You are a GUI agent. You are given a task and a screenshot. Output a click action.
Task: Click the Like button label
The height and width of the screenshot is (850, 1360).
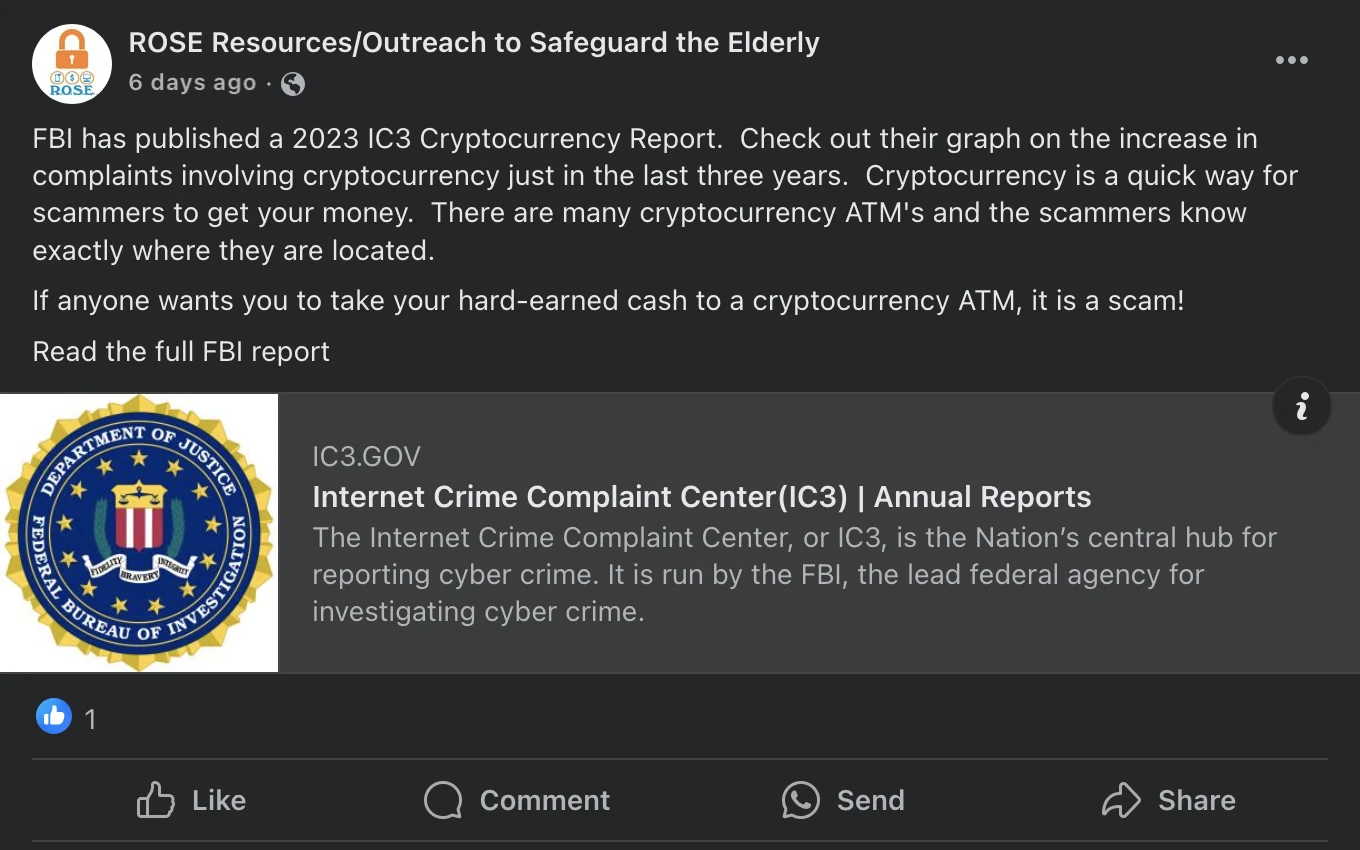point(219,800)
